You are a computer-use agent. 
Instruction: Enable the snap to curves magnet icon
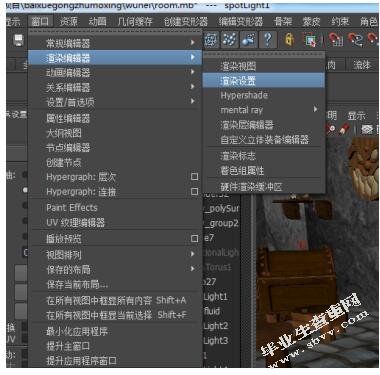pos(355,40)
